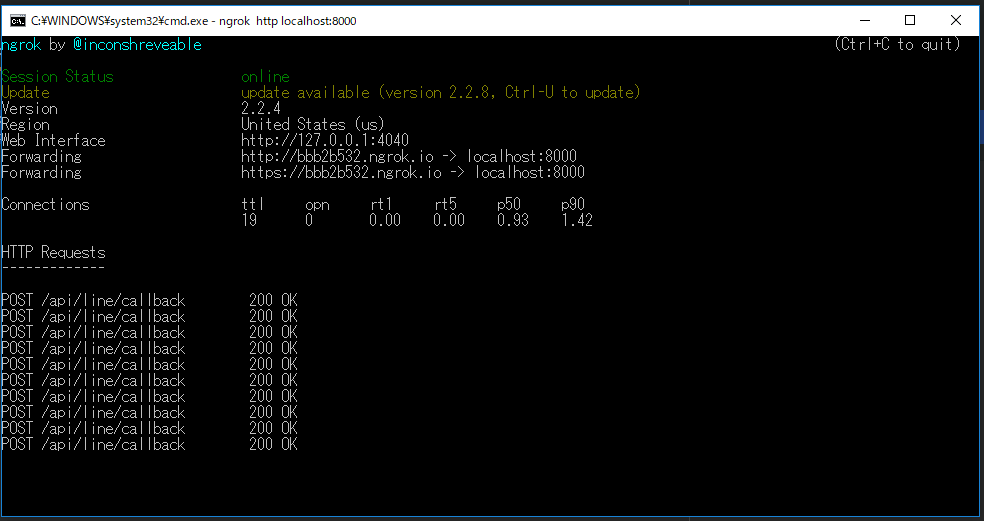Screen dimensions: 984x521
Task: Click the 'update available (version 2.2.8...)' message
Action: 441,92
